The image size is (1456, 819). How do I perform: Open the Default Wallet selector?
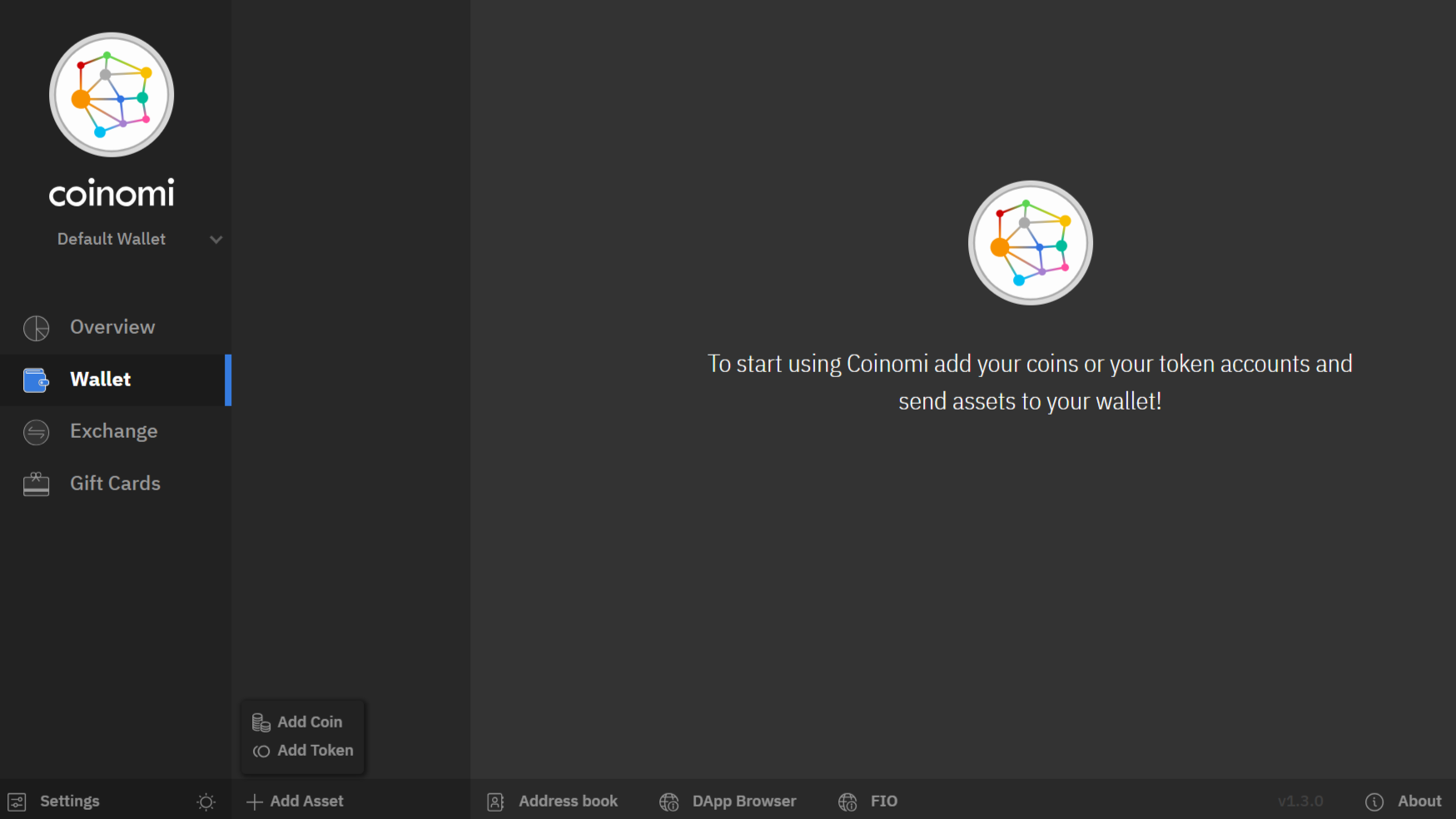112,240
